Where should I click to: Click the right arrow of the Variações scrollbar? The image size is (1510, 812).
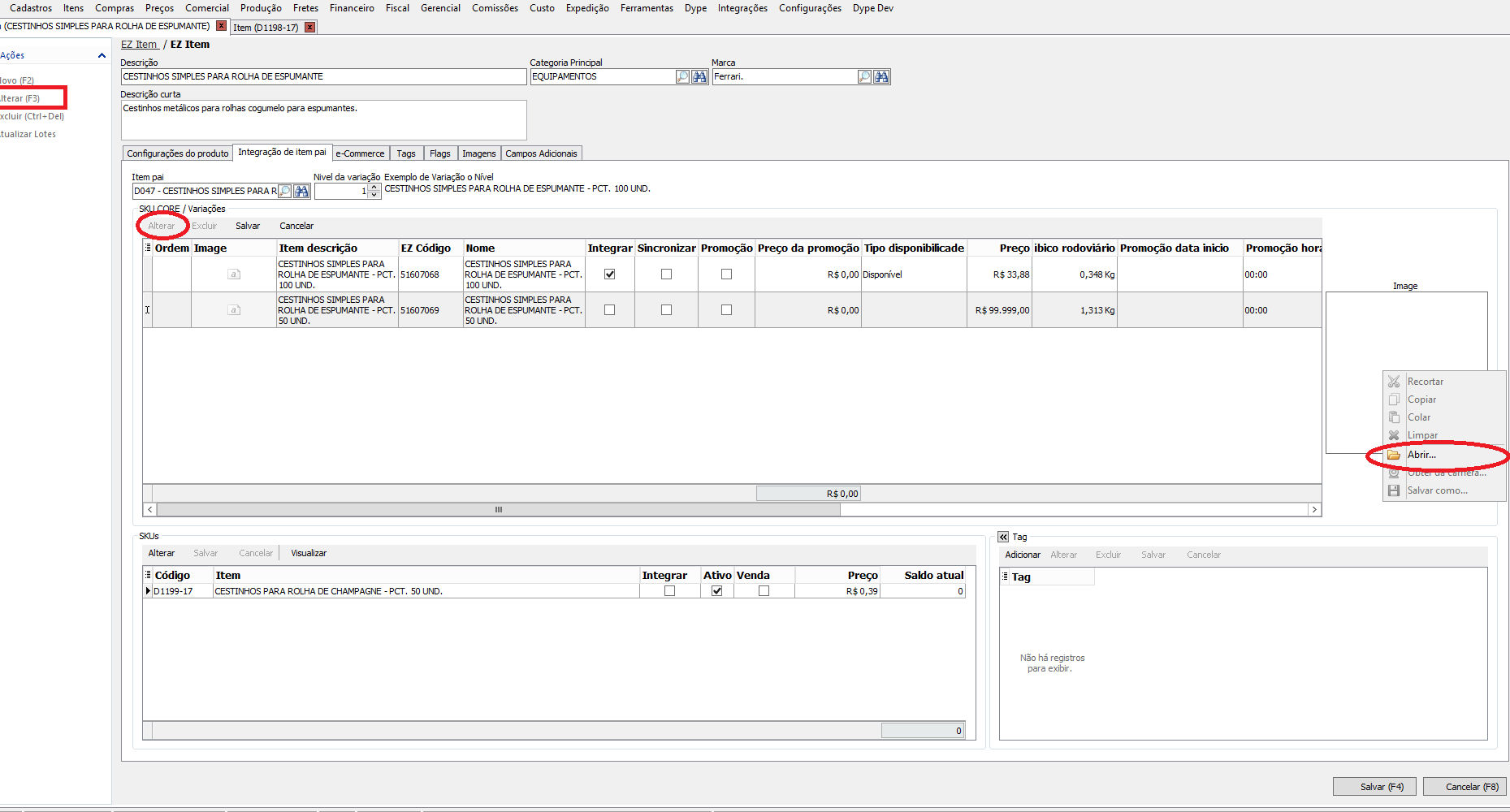1313,510
